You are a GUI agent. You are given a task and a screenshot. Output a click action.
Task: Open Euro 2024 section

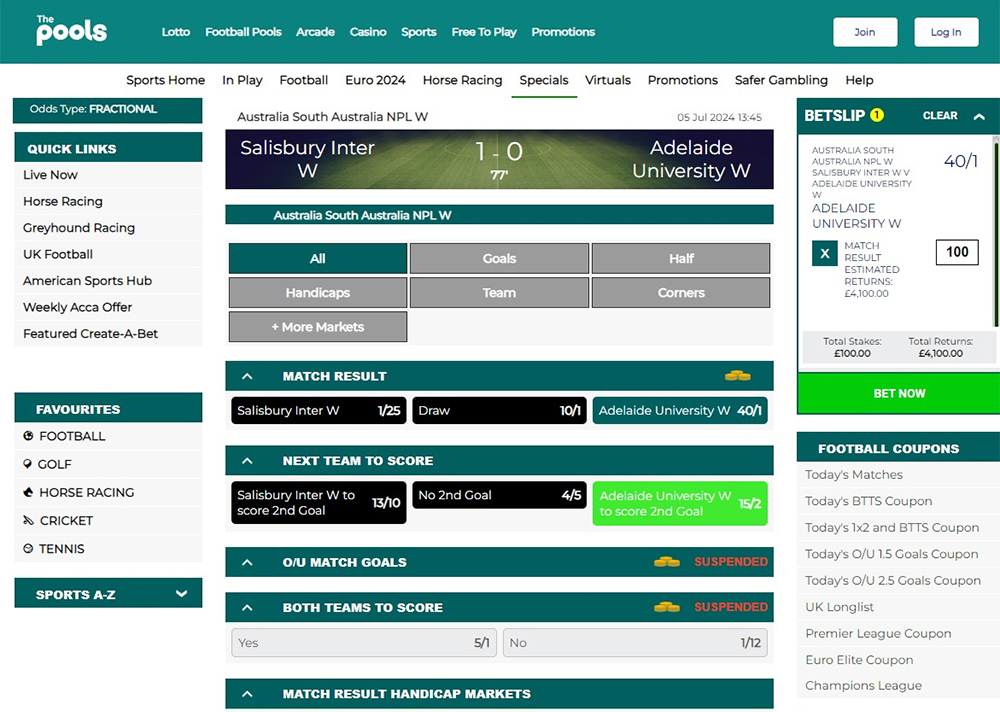(x=375, y=80)
